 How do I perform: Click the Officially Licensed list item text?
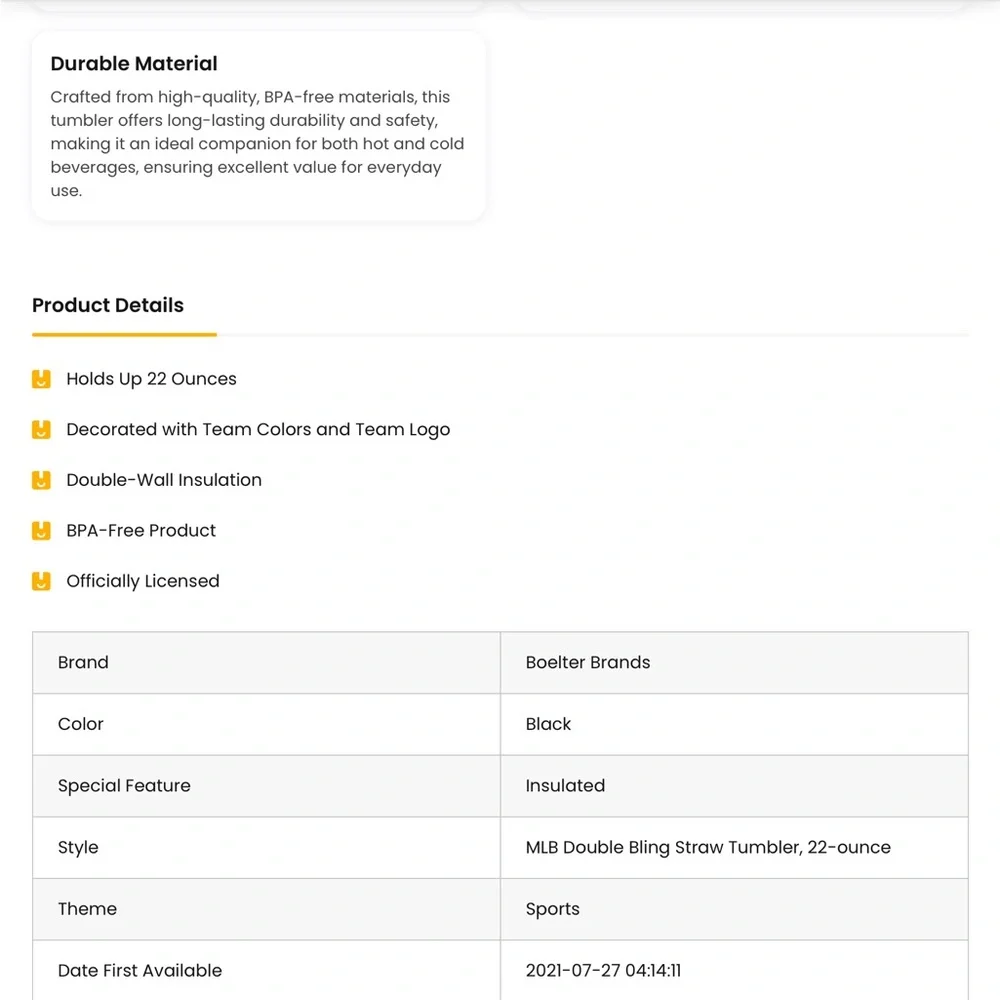point(143,581)
